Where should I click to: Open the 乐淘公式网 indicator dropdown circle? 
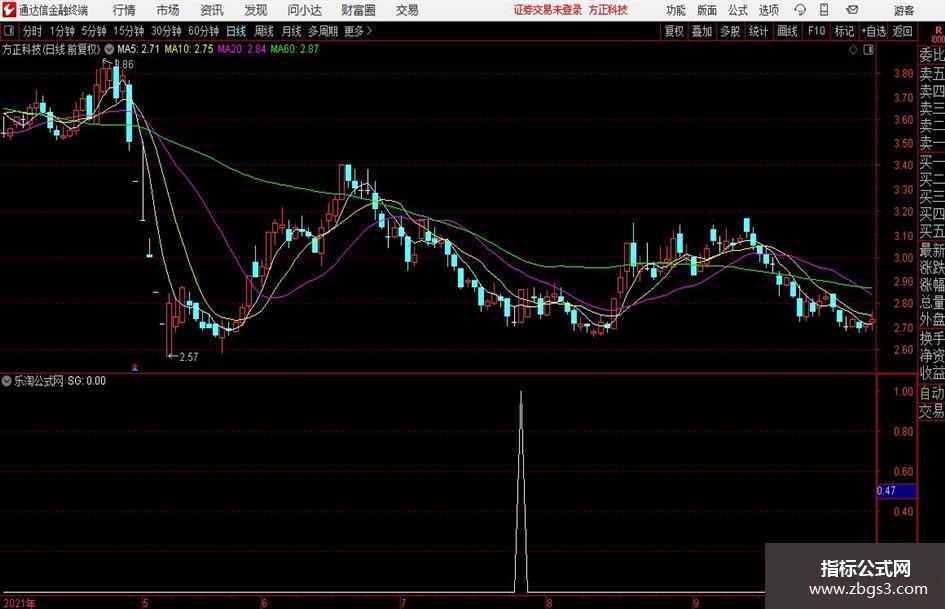(7, 381)
